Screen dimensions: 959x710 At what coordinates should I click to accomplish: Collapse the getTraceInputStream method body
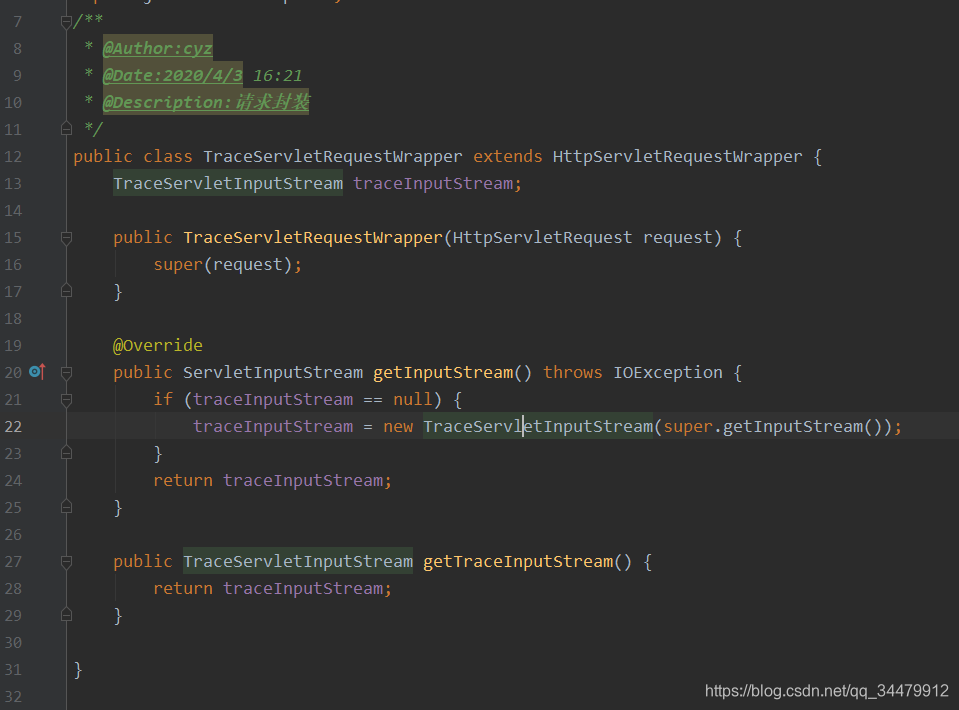tap(66, 560)
